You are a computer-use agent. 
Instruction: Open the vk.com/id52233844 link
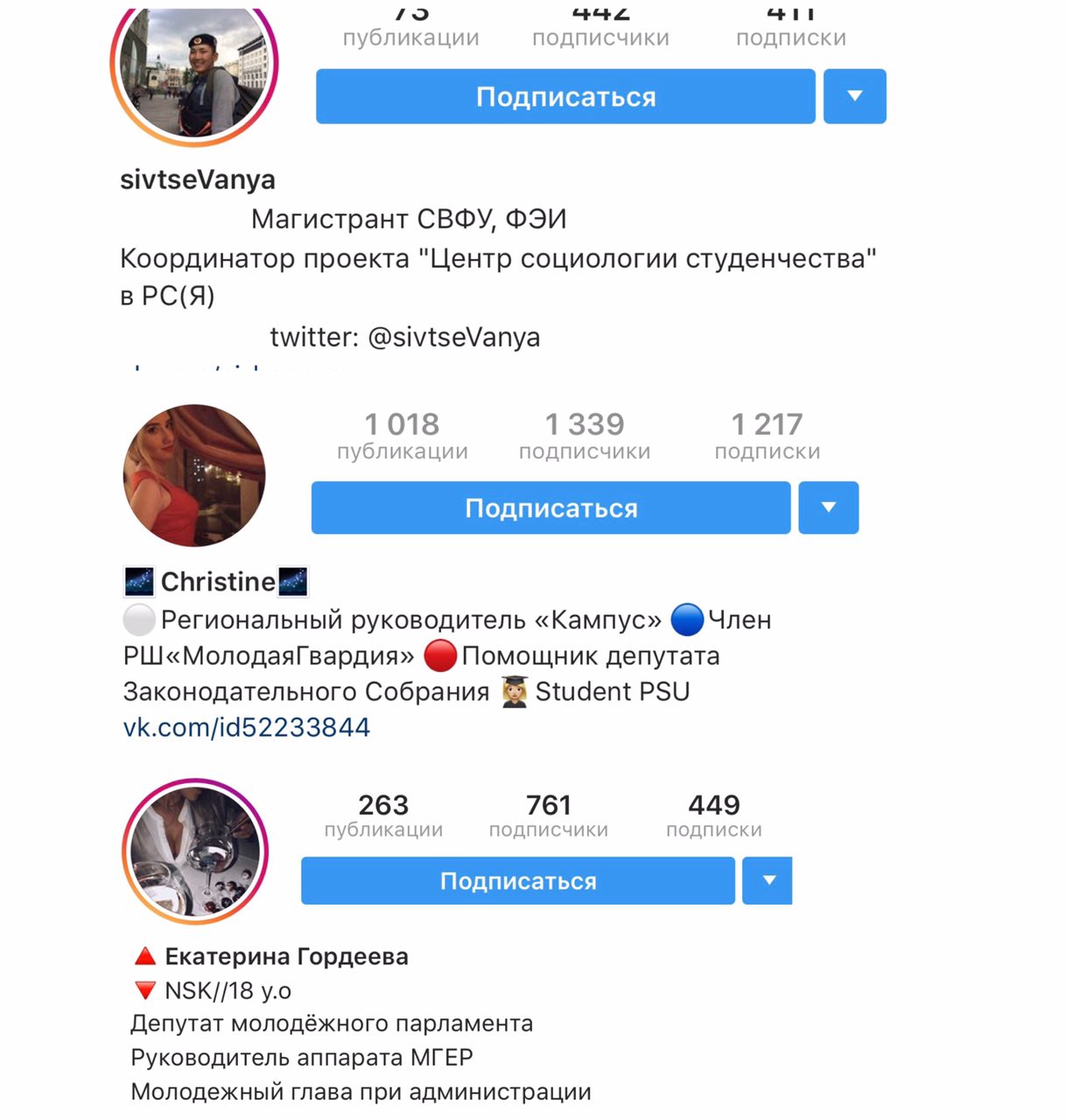[247, 727]
